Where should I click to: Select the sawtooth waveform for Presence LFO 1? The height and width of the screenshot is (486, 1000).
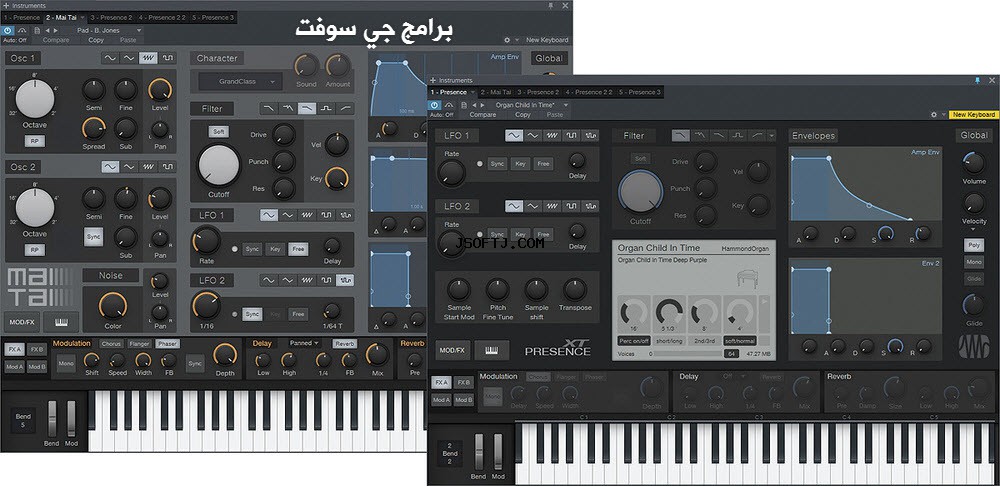(x=552, y=135)
